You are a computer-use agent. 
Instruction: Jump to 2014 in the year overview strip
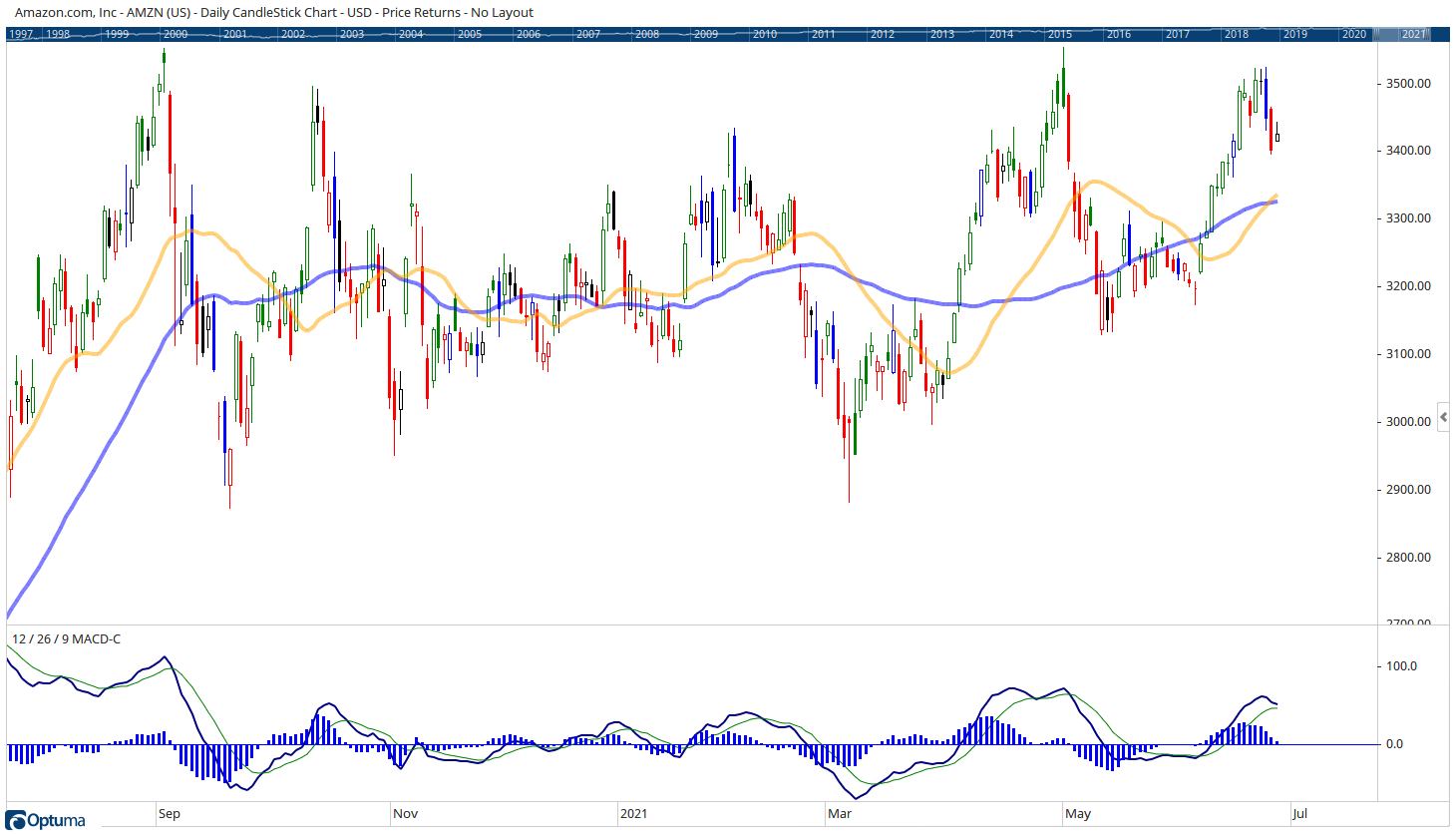[x=1001, y=34]
